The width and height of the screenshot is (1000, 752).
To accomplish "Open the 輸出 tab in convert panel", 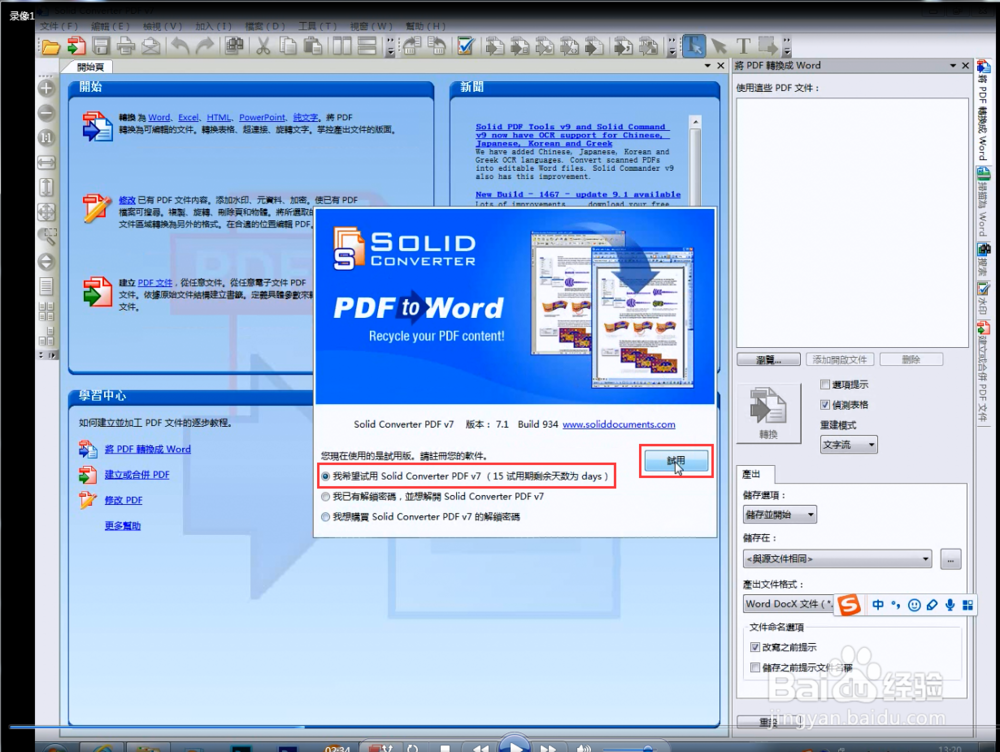I will pos(752,475).
